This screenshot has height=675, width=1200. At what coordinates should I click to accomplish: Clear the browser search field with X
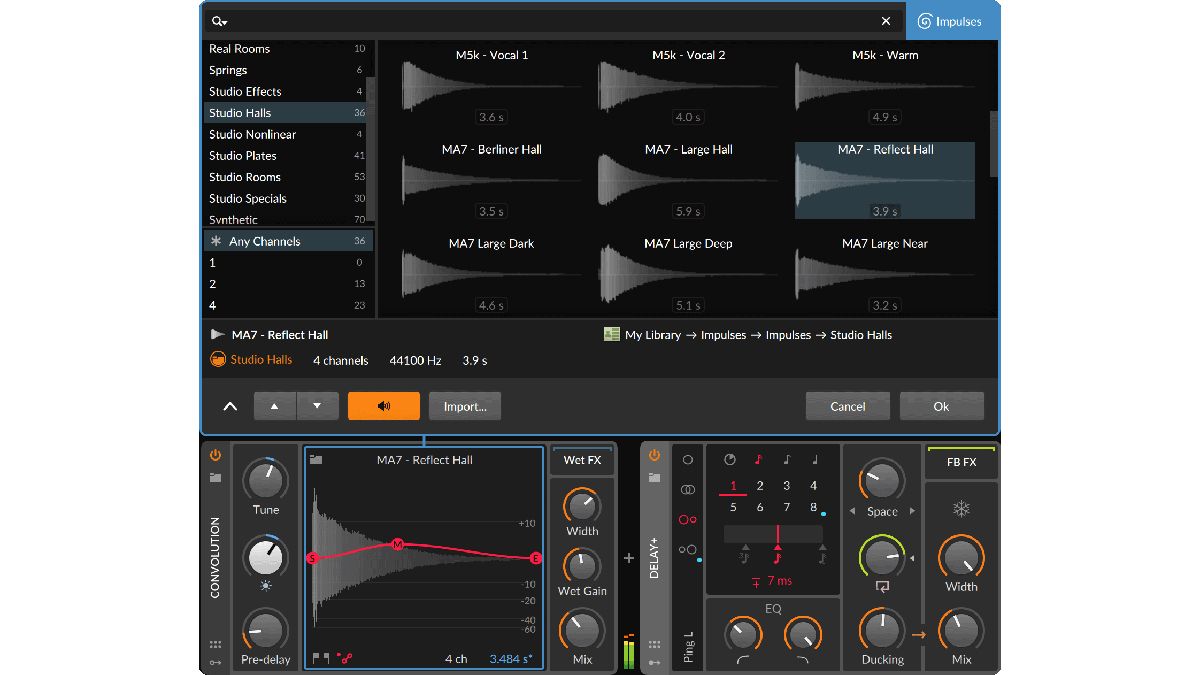(x=886, y=21)
